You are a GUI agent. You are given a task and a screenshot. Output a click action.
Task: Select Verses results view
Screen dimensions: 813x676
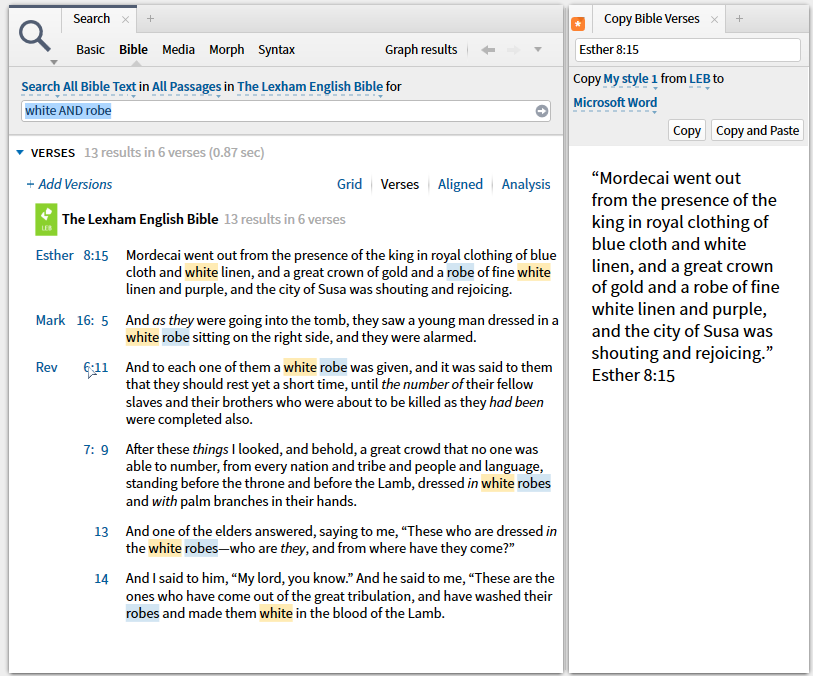400,184
